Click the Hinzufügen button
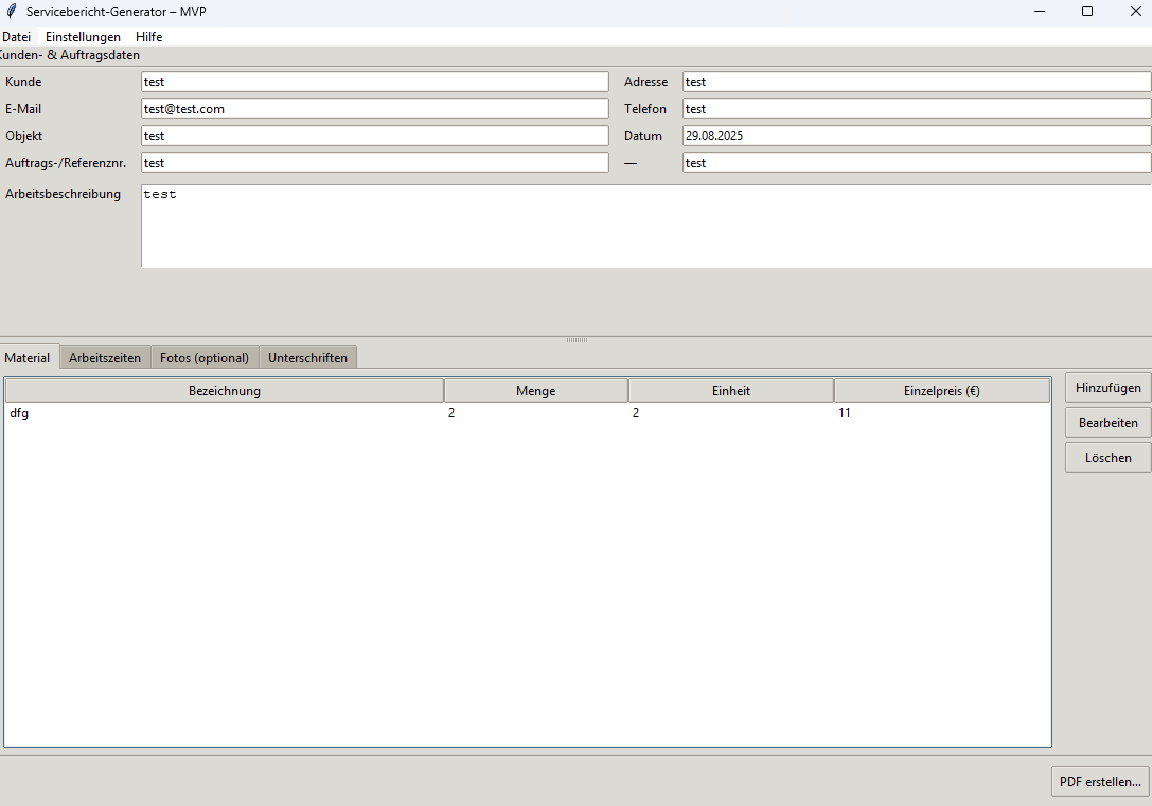1152x806 pixels. click(x=1107, y=388)
